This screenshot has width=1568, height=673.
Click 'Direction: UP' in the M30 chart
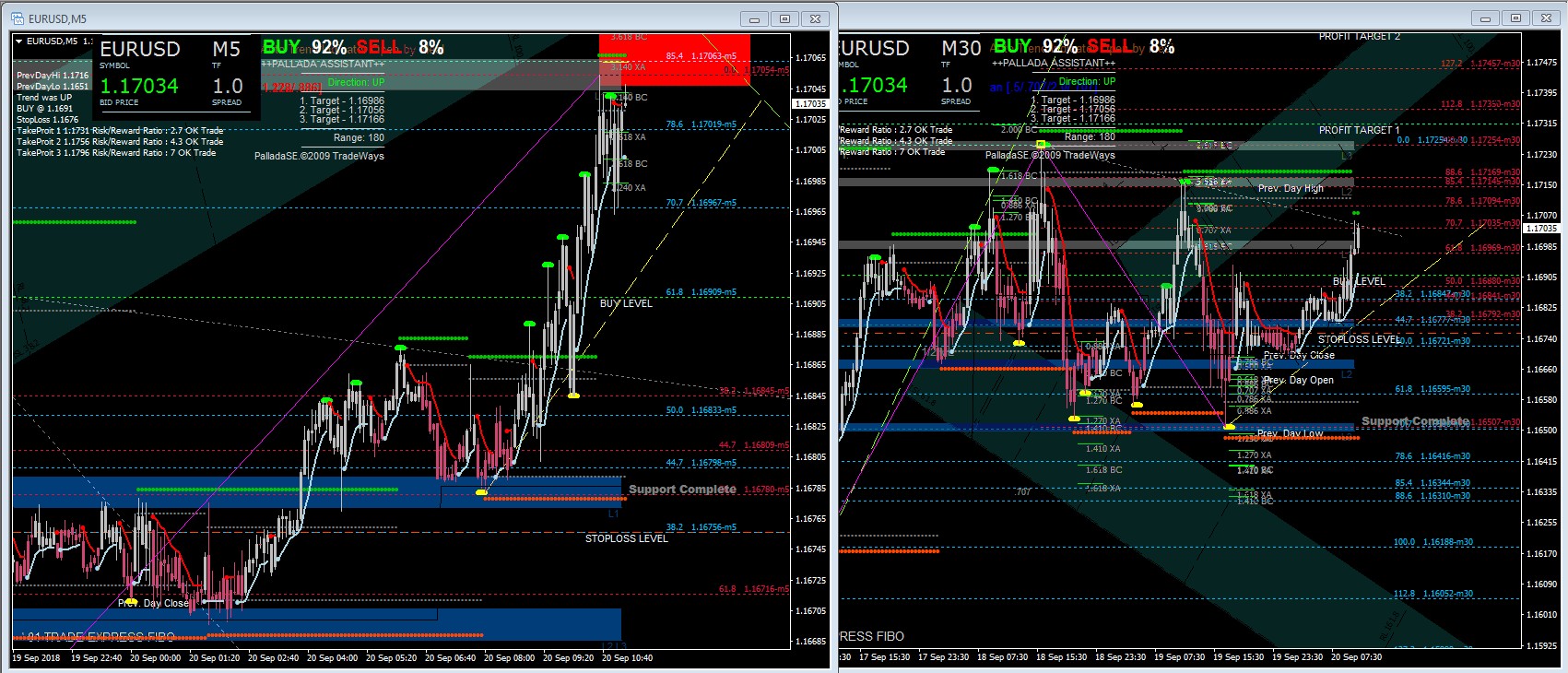click(1087, 81)
